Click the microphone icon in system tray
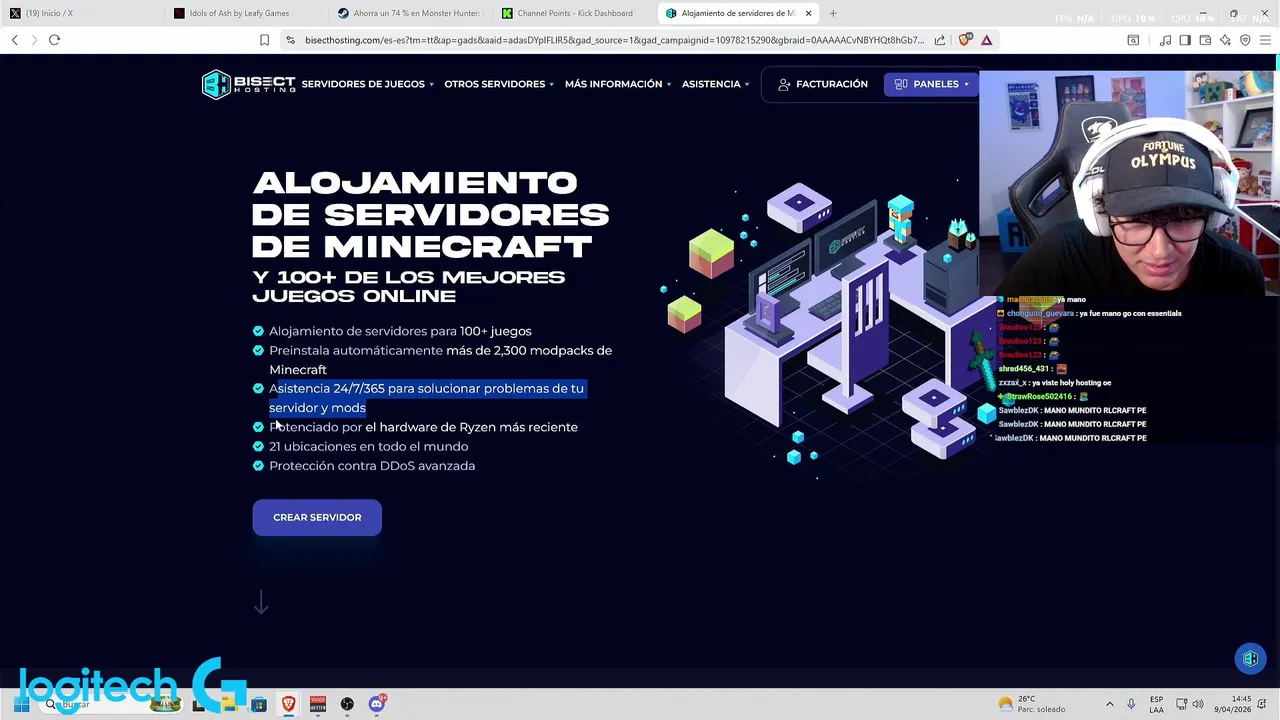This screenshot has width=1280, height=720. coord(1131,704)
